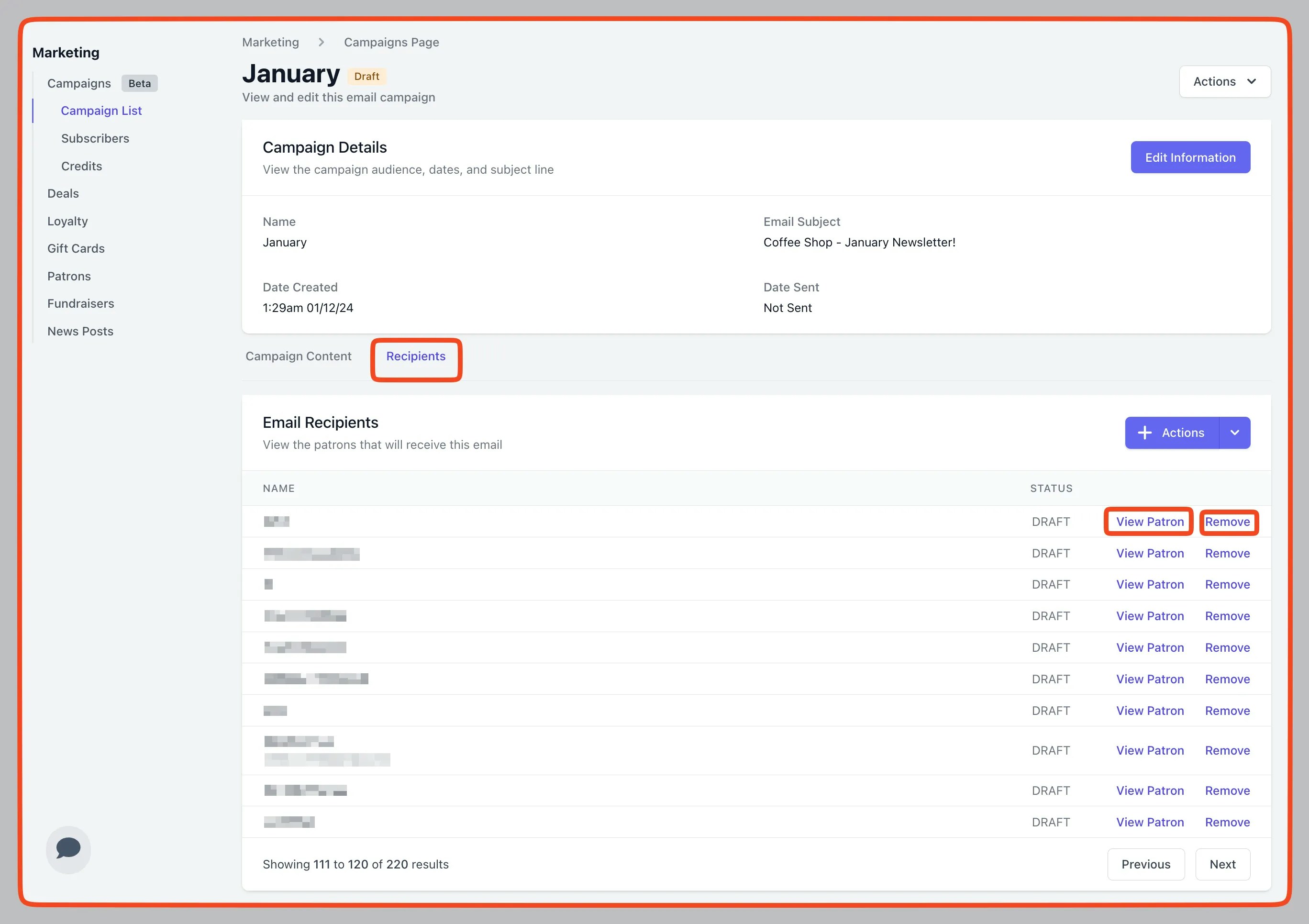Open Subscribers in the sidebar
Viewport: 1309px width, 924px height.
click(x=95, y=139)
